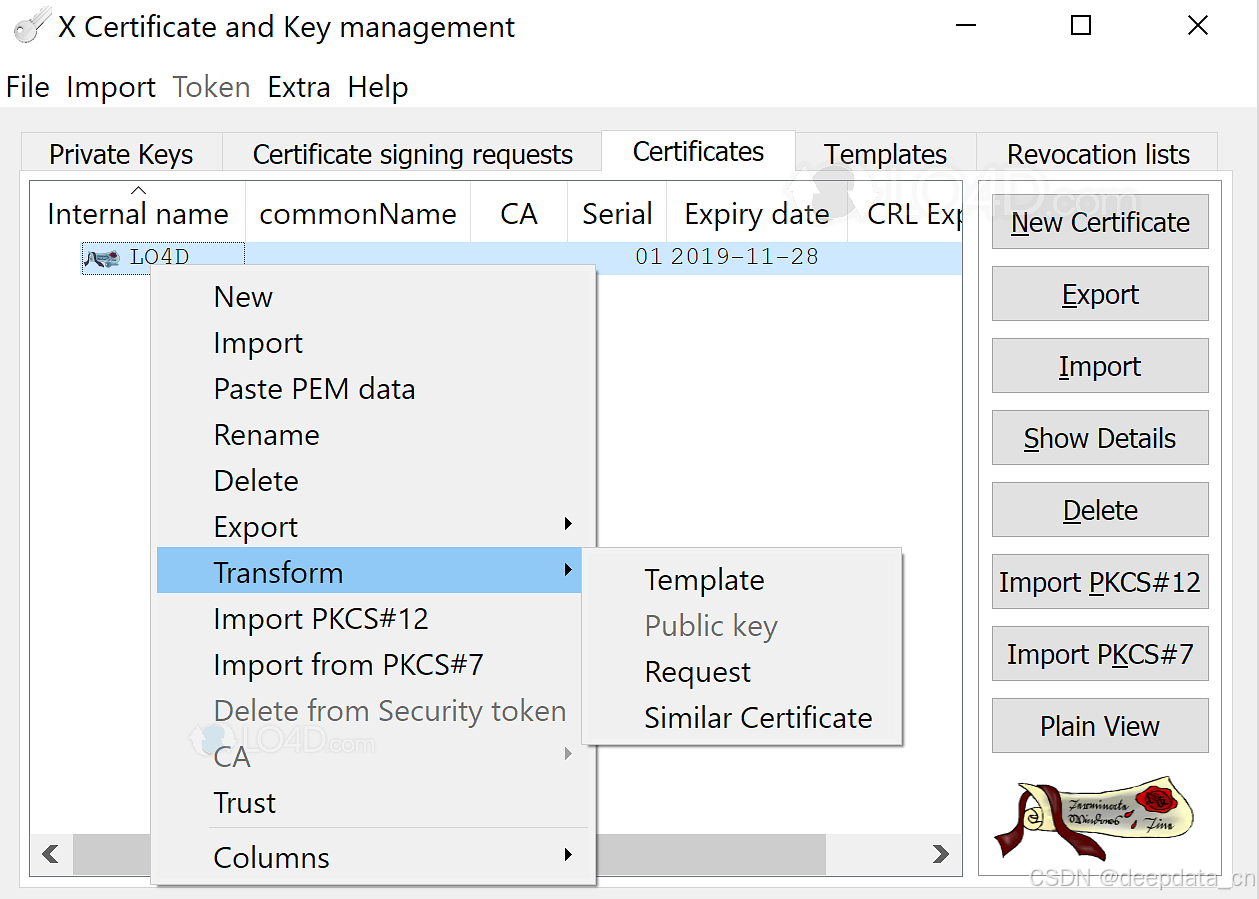The width and height of the screenshot is (1259, 899).
Task: Click the Plain View button
Action: coord(1100,726)
